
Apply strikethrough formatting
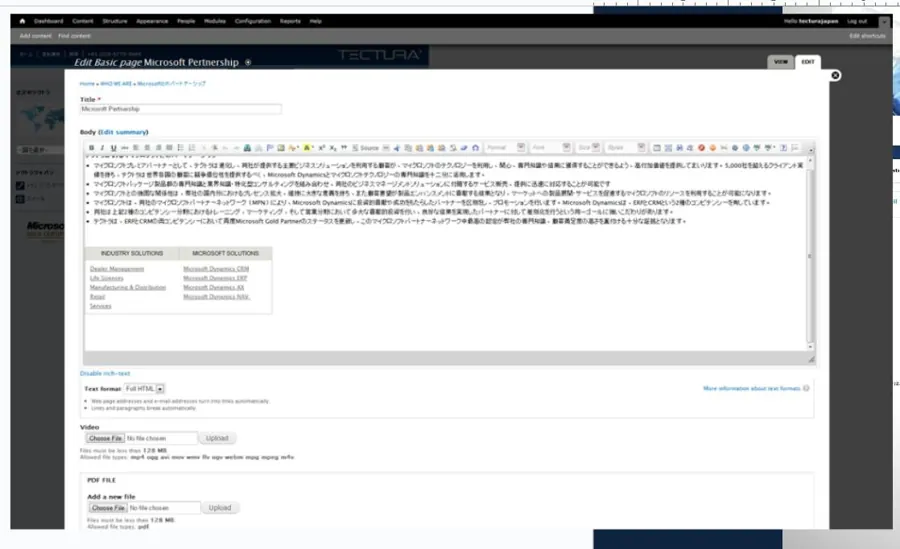pyautogui.click(x=125, y=148)
